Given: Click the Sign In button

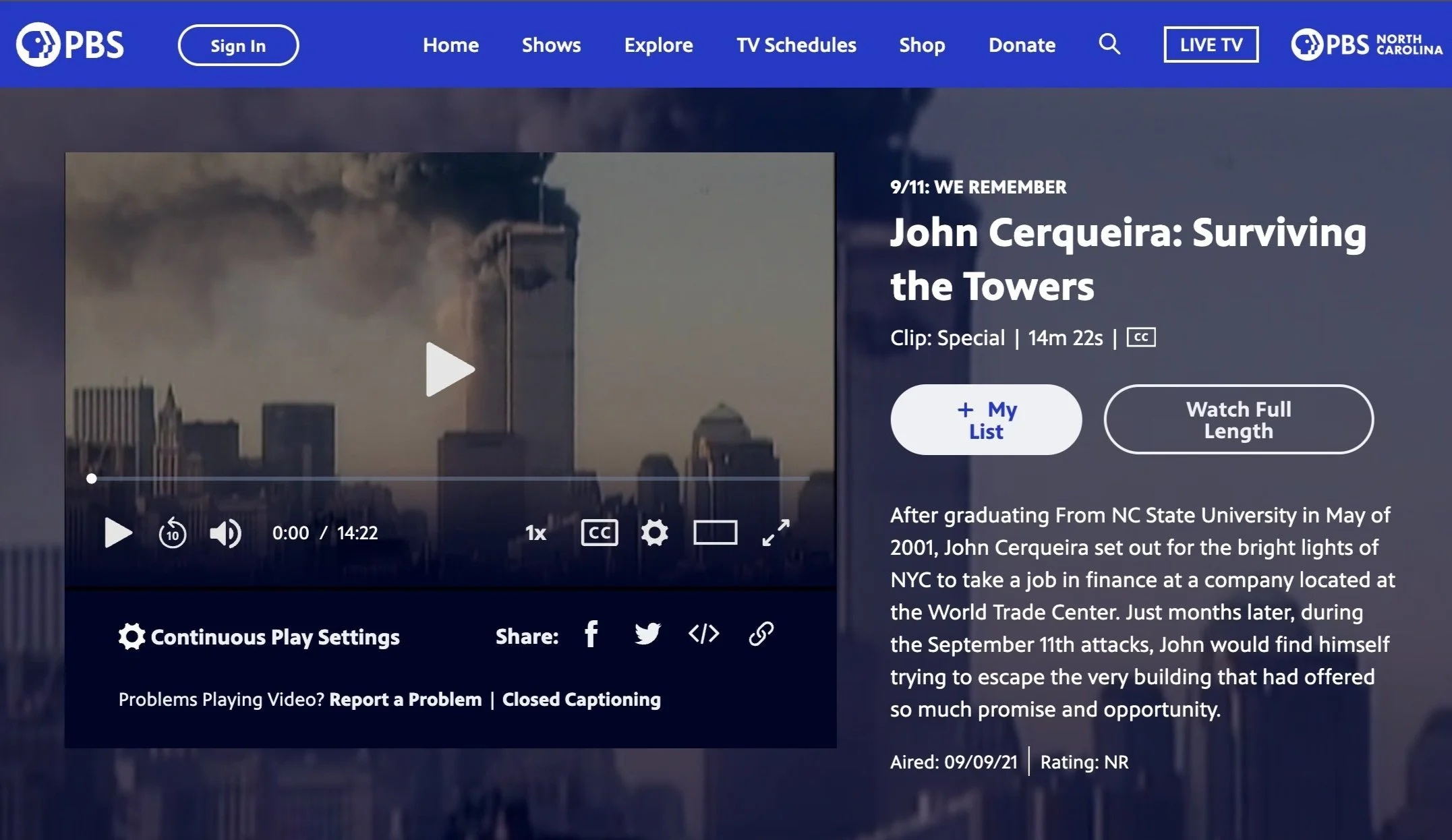Looking at the screenshot, I should (x=238, y=45).
